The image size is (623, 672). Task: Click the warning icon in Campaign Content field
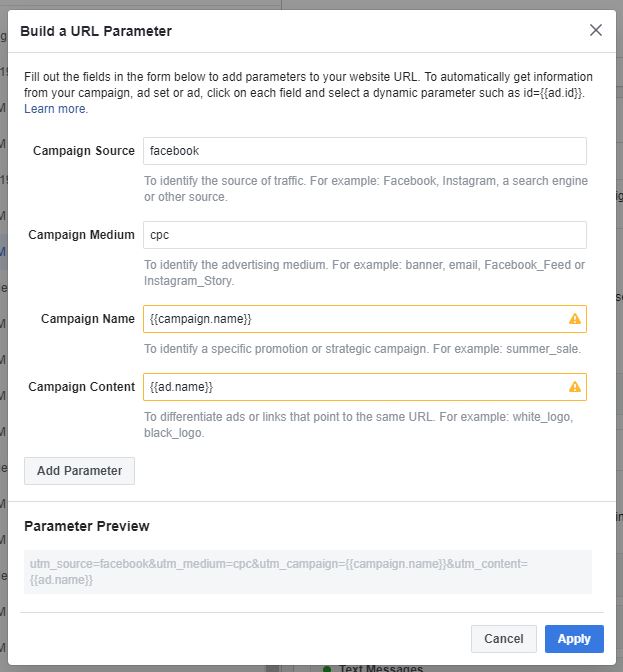(x=575, y=387)
